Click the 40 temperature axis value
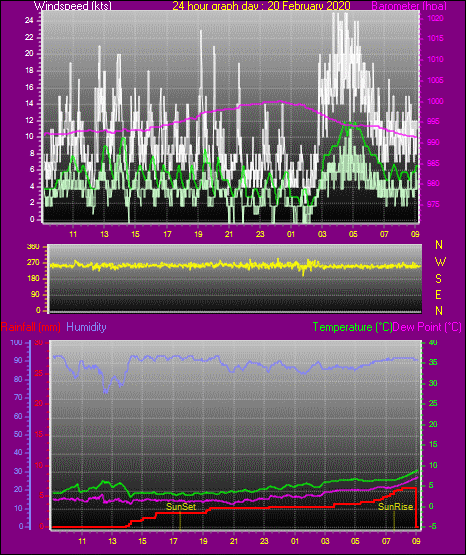466x555 pixels. tap(433, 343)
